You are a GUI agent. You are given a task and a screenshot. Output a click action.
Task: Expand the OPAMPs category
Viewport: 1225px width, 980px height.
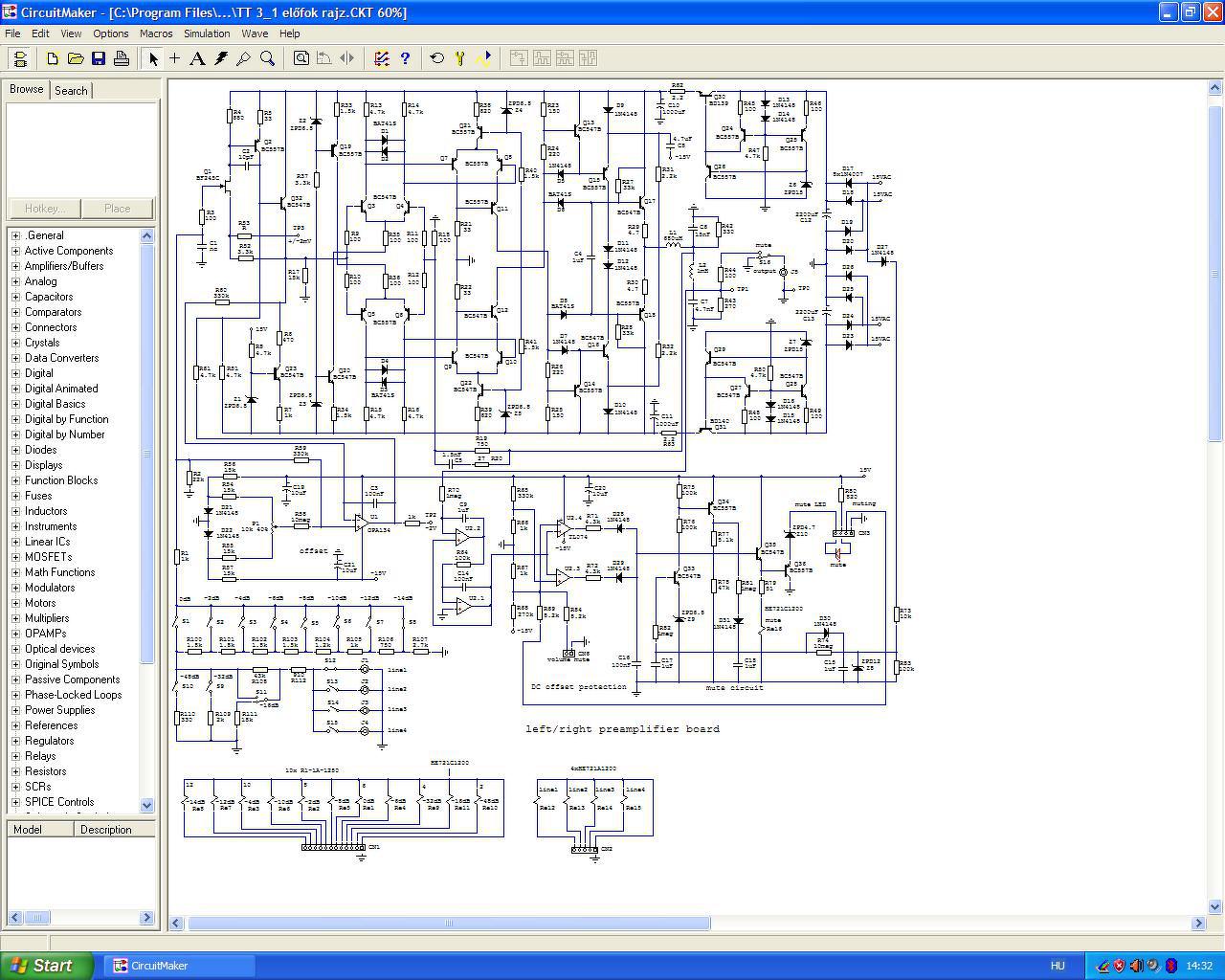[15, 634]
